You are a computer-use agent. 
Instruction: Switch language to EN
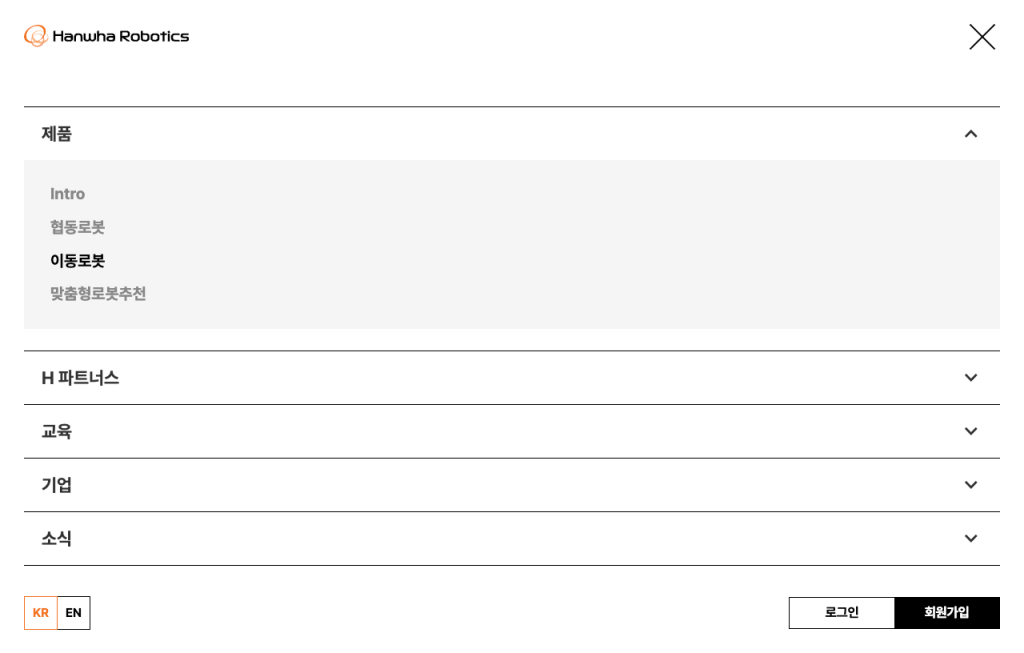coord(74,613)
